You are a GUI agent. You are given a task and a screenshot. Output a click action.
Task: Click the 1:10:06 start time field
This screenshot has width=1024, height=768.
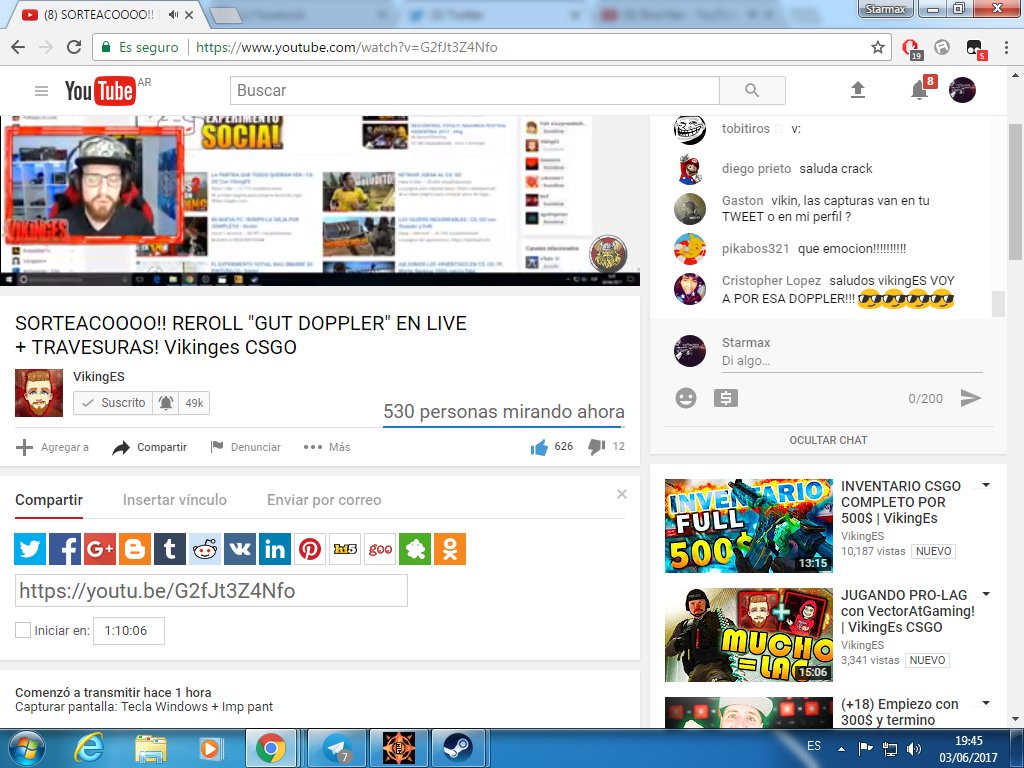coord(129,631)
